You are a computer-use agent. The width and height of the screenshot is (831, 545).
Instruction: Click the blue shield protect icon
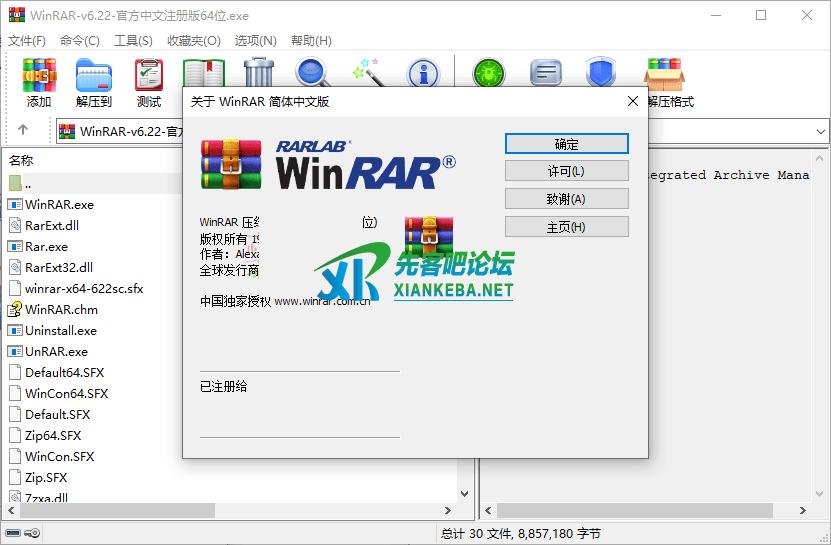(x=600, y=73)
